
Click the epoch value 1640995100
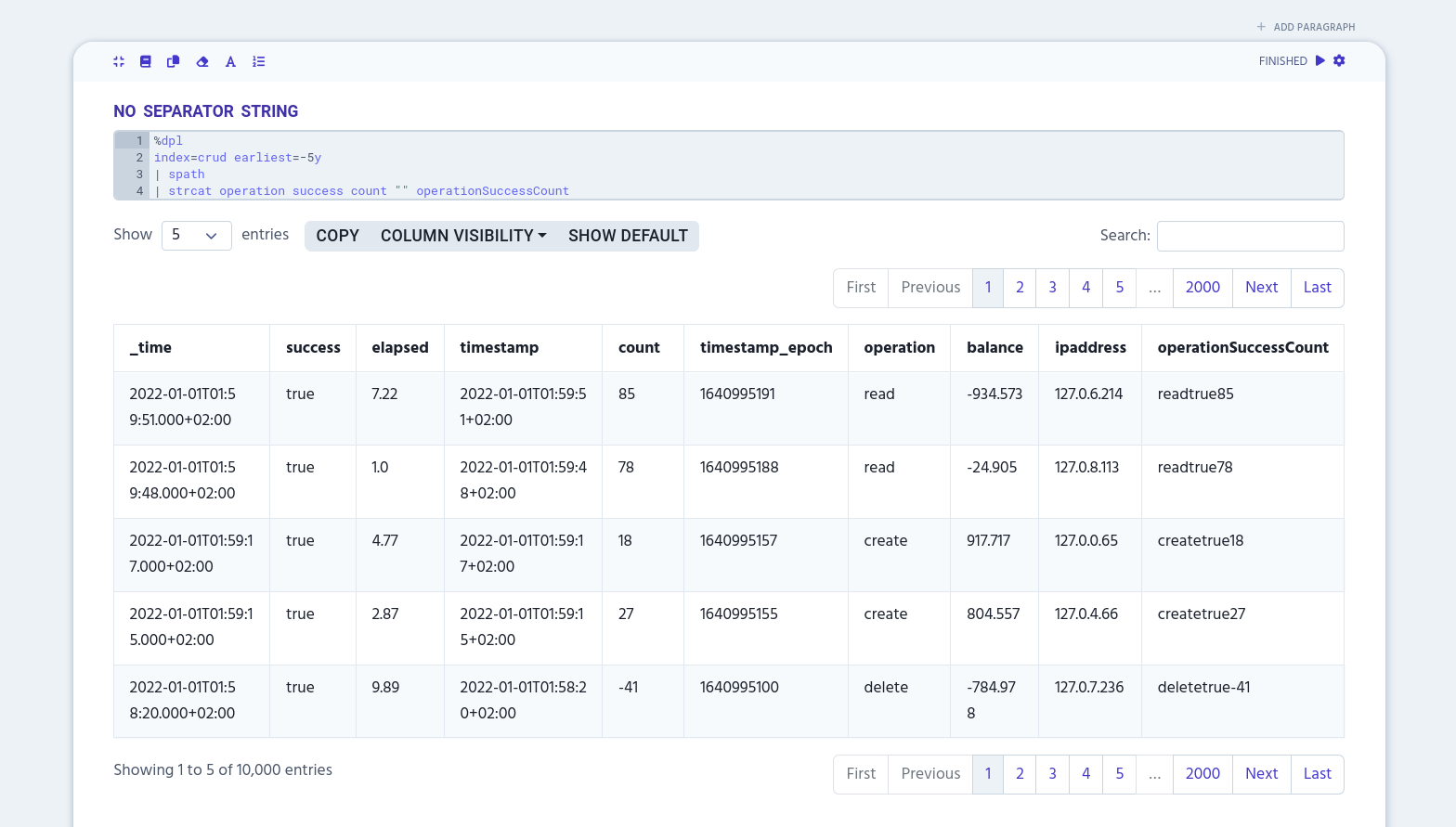click(x=739, y=688)
